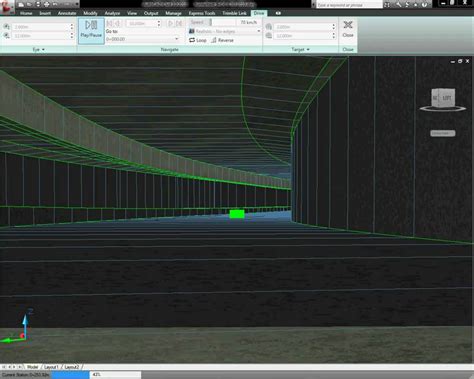Toggle Reverse drive direction
Viewport: 474px width, 379px height.
[x=222, y=40]
